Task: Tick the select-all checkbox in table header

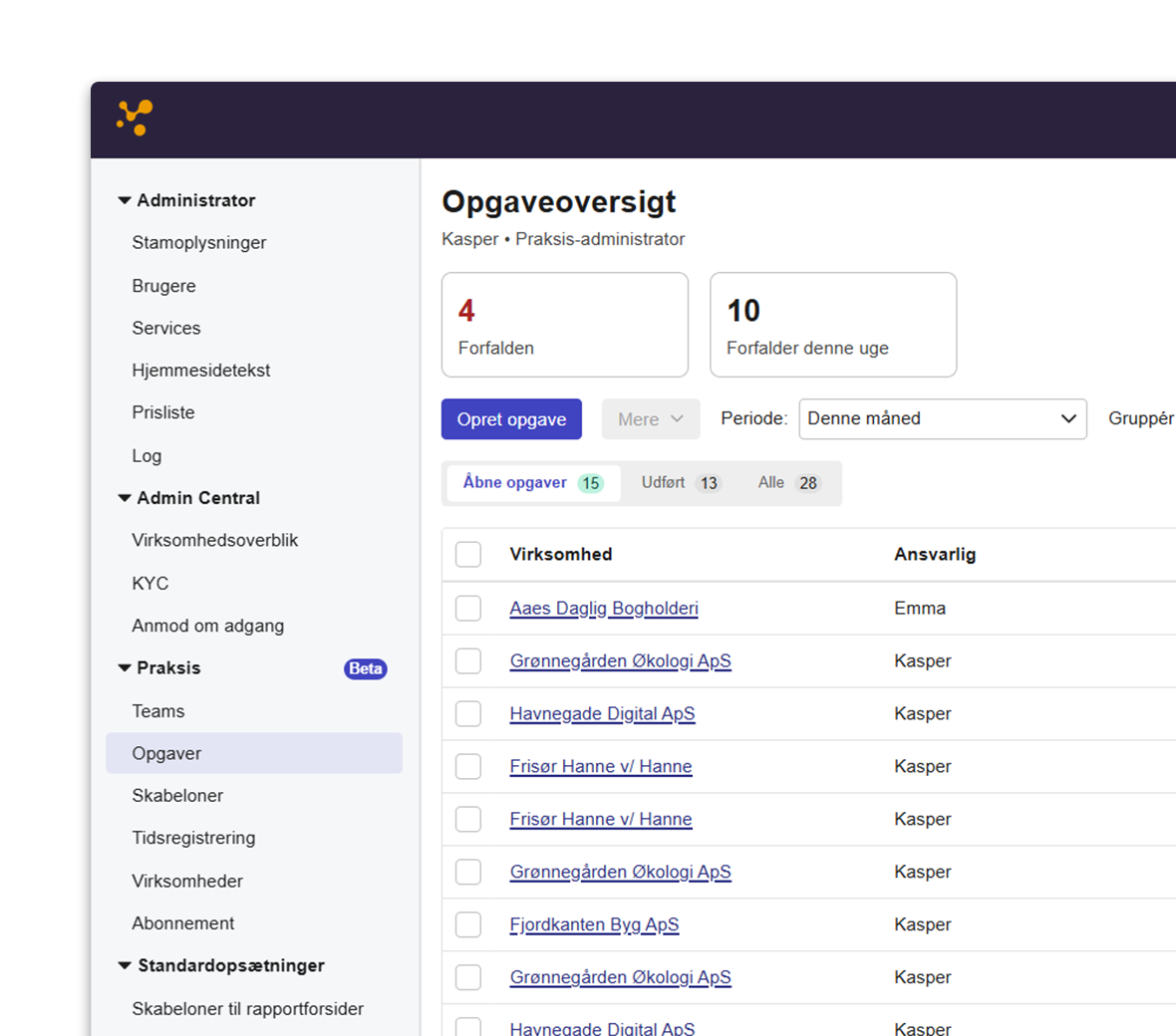Action: pos(468,555)
